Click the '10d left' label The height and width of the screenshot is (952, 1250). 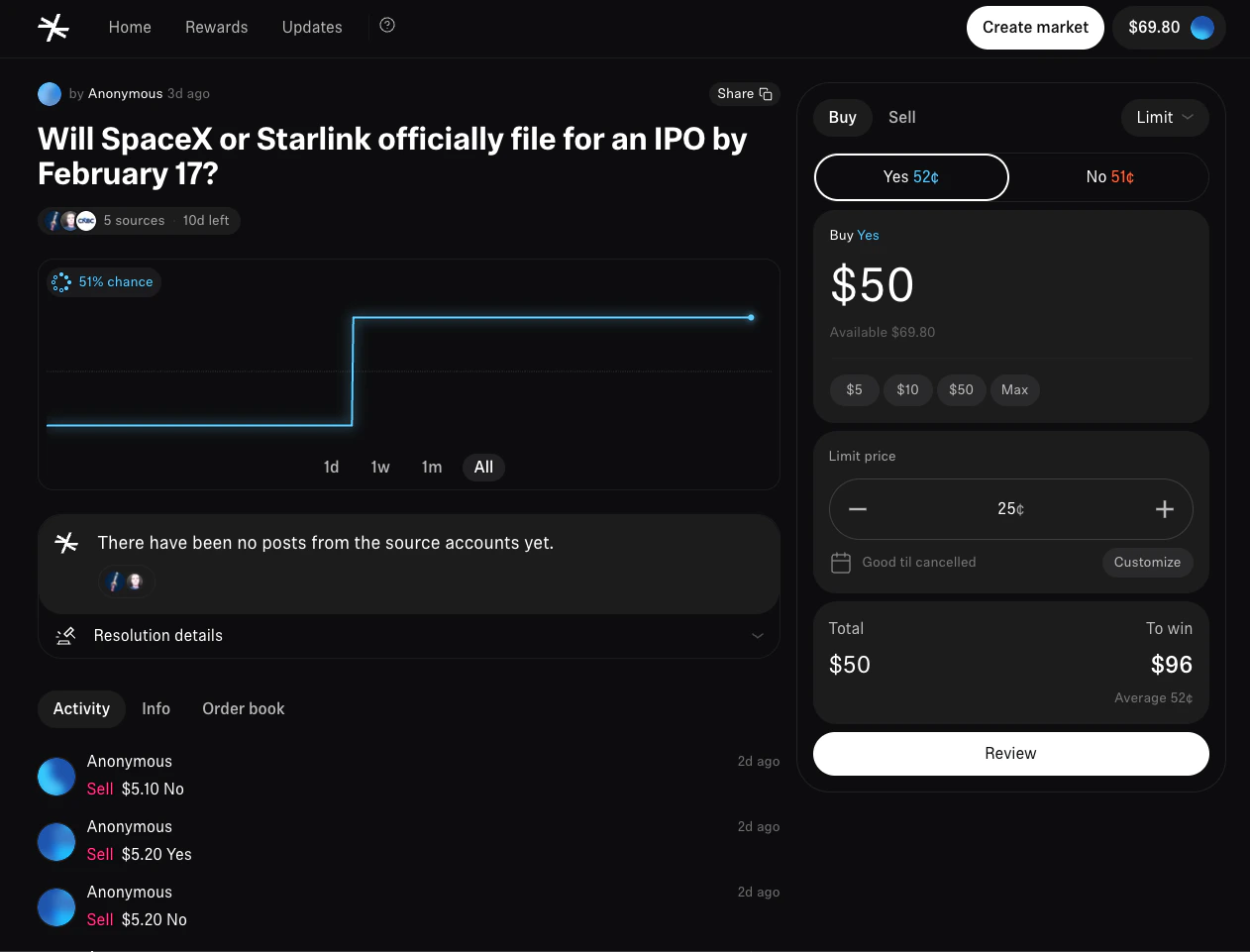coord(206,221)
